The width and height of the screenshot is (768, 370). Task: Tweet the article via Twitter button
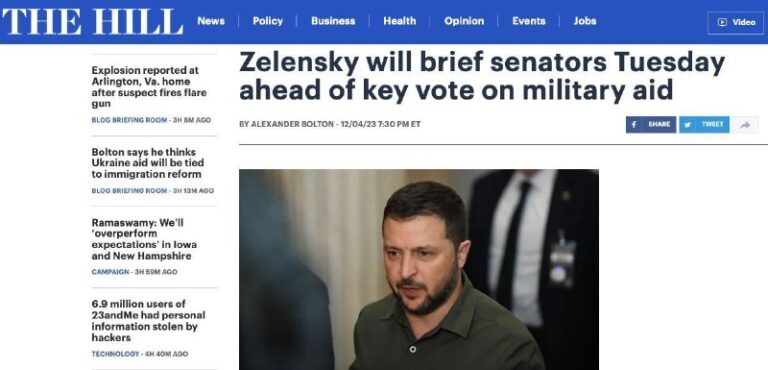pos(704,124)
